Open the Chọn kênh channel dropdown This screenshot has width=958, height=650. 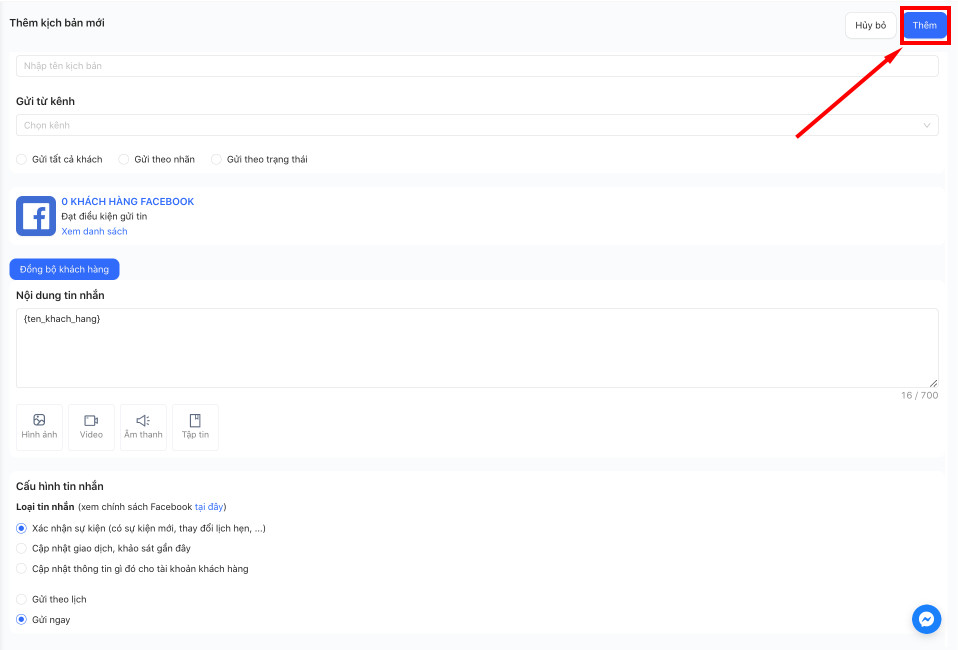pyautogui.click(x=477, y=125)
